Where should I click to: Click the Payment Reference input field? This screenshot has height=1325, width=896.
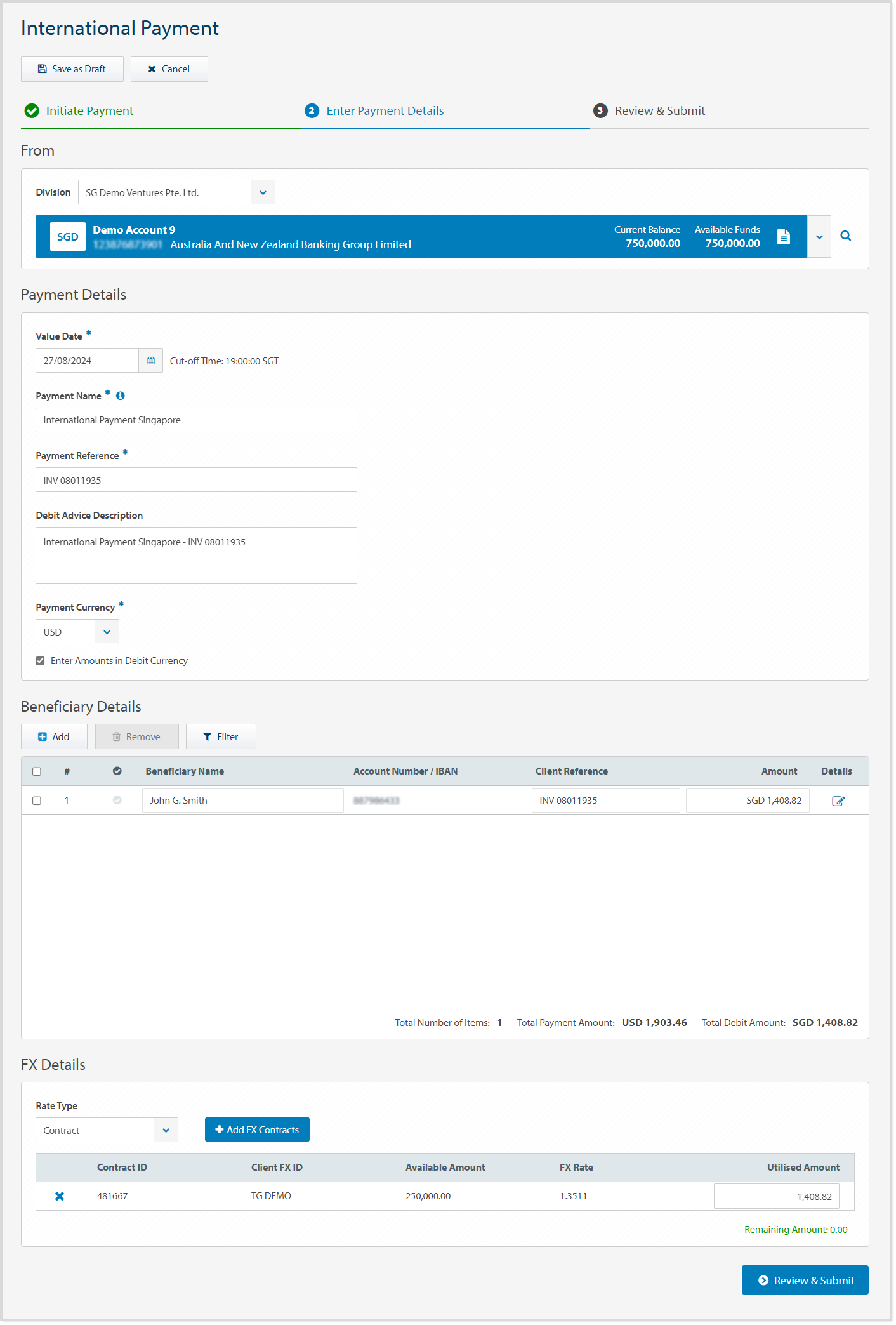[x=196, y=480]
